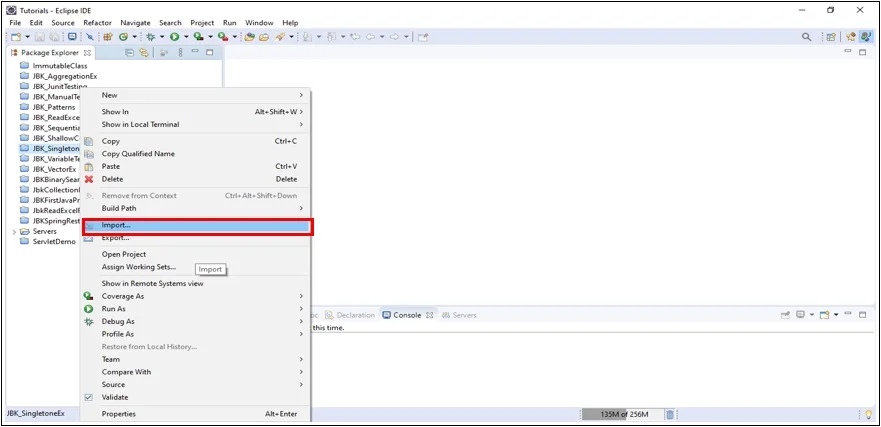Expand Show In submenu
Image resolution: width=881 pixels, height=427 pixels.
[x=195, y=112]
